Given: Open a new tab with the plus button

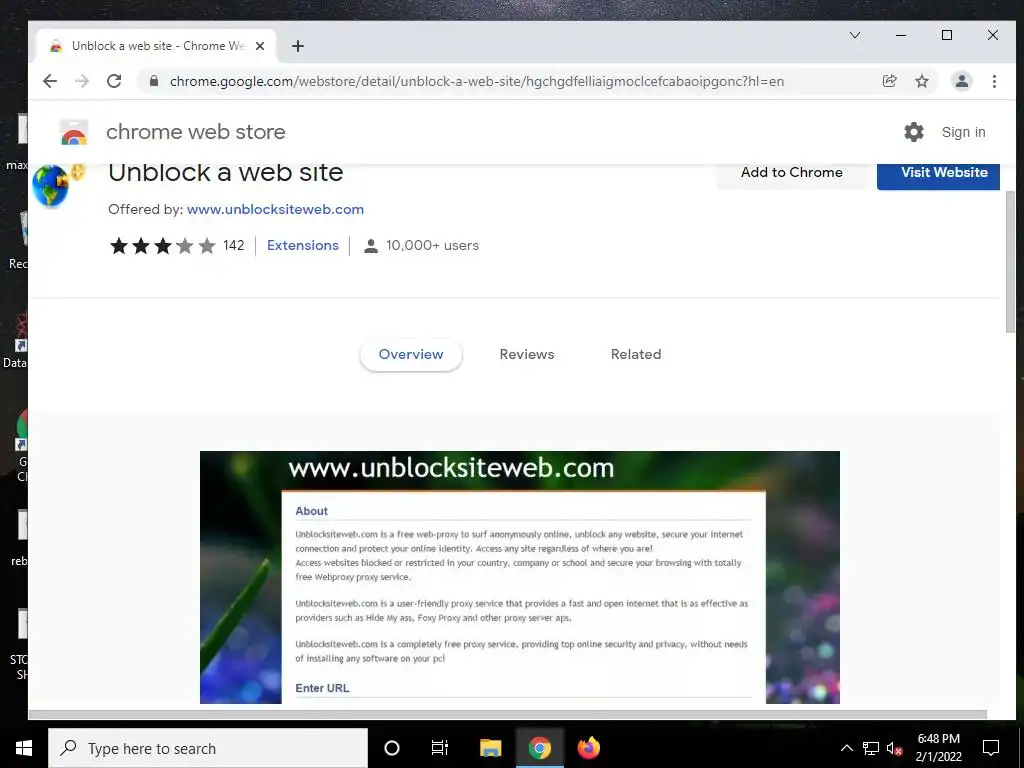Looking at the screenshot, I should pos(298,46).
